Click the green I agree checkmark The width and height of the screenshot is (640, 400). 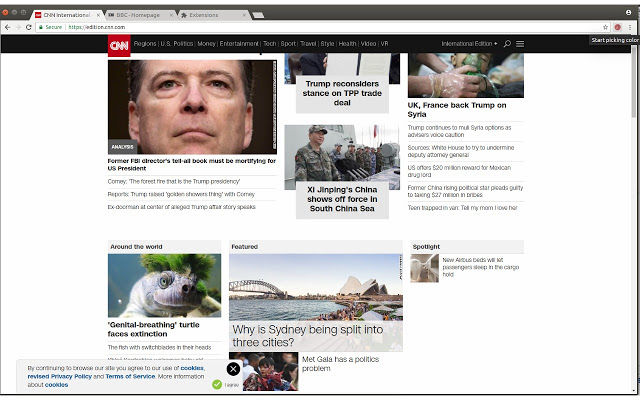tap(217, 384)
